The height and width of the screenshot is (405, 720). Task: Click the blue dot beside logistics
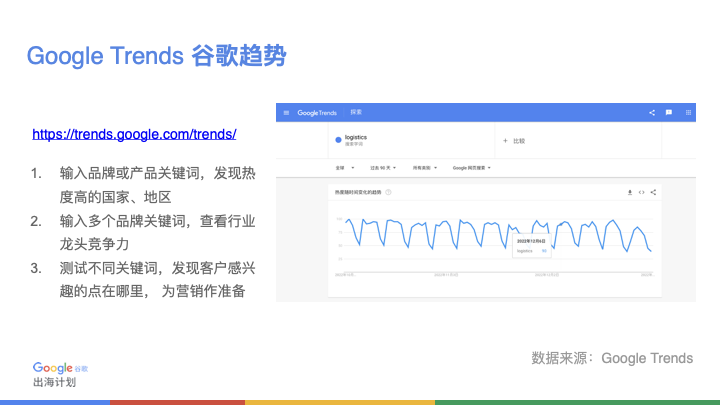tap(338, 140)
